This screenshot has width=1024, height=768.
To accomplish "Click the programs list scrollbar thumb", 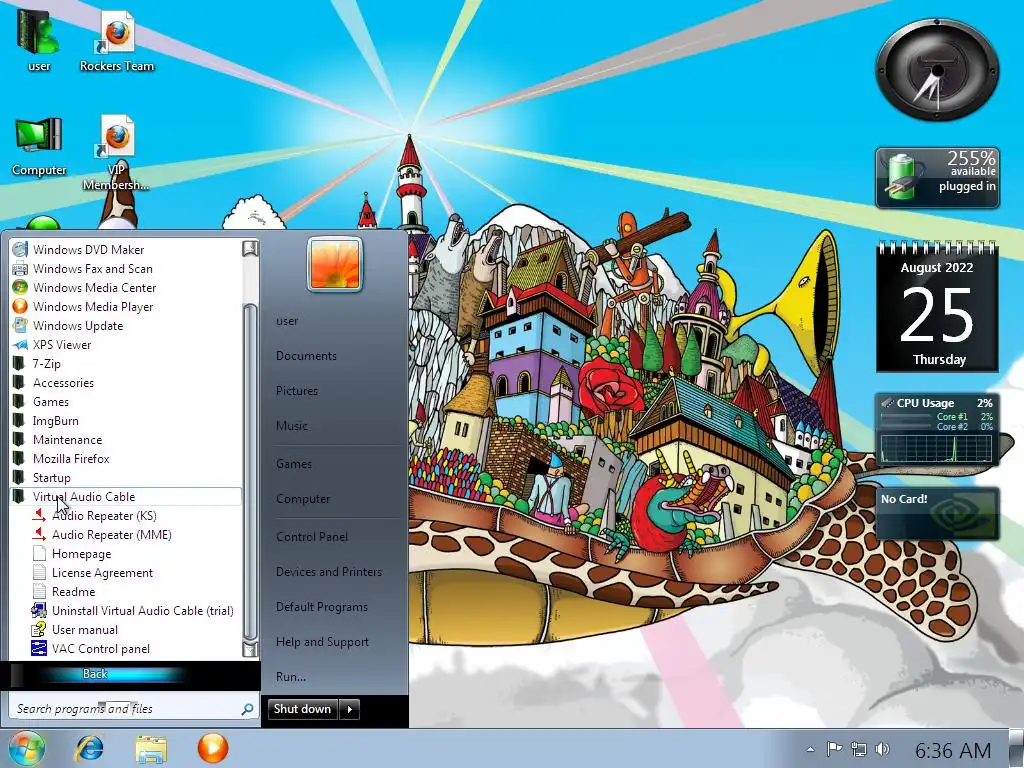I will [x=249, y=472].
